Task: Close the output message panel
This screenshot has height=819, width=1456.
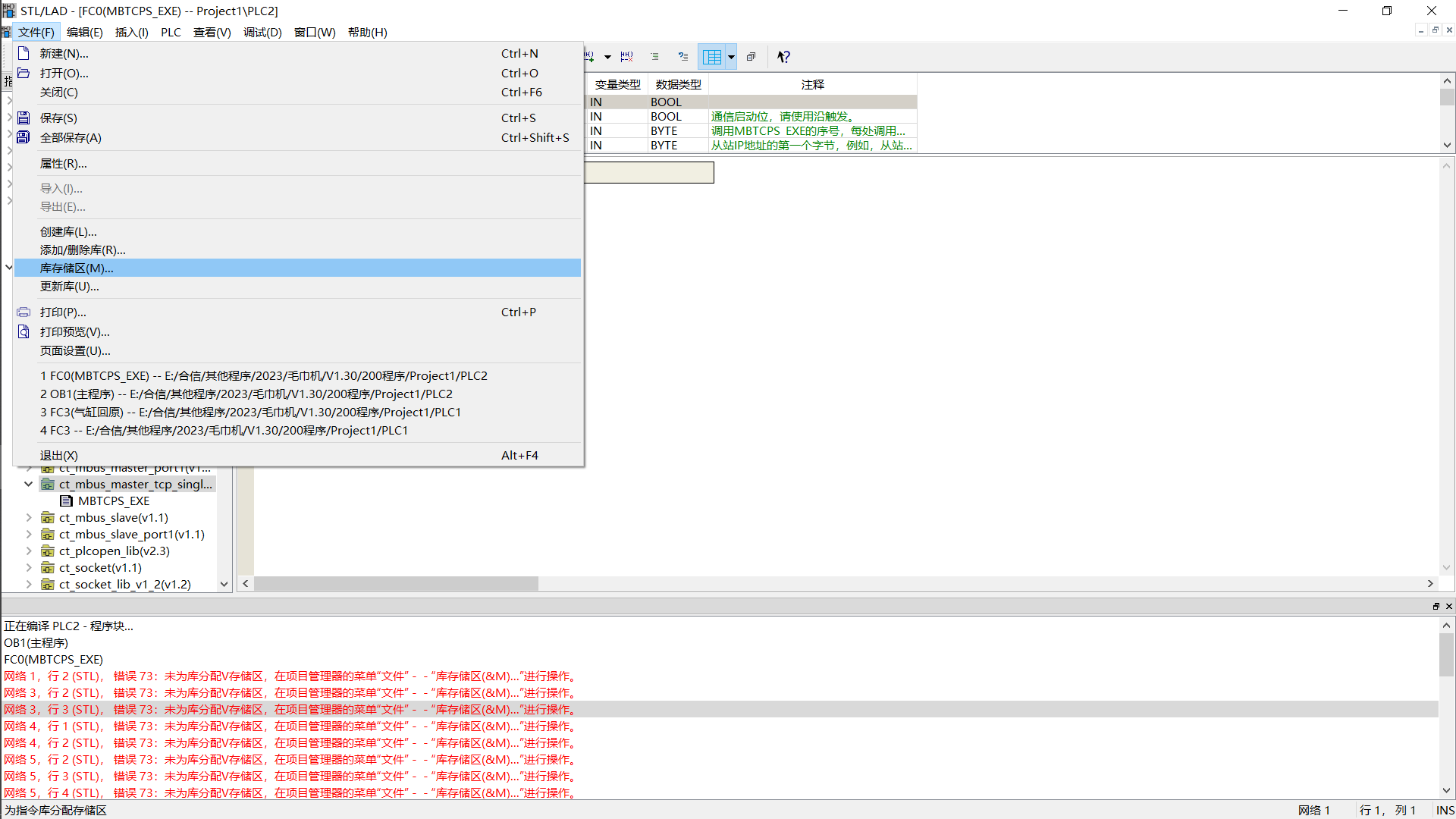Action: tap(1448, 606)
